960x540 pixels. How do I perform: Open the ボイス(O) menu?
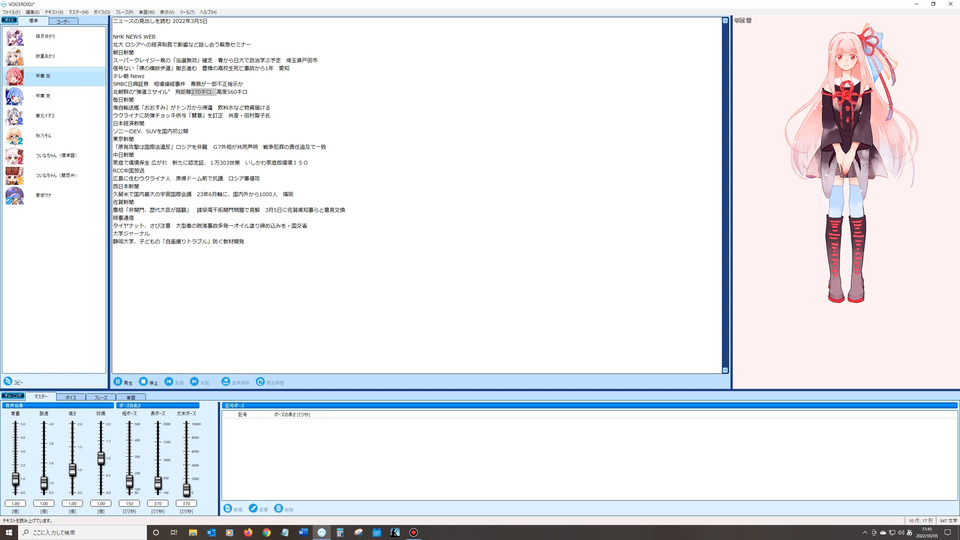tap(102, 12)
